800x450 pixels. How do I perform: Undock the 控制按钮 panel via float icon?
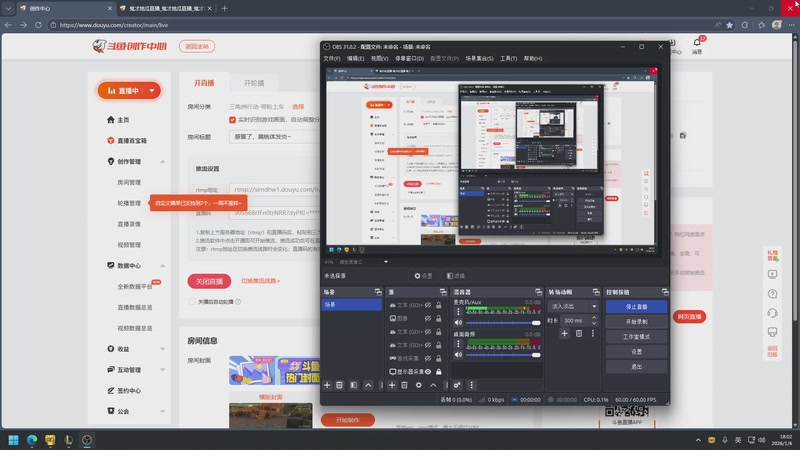[665, 292]
